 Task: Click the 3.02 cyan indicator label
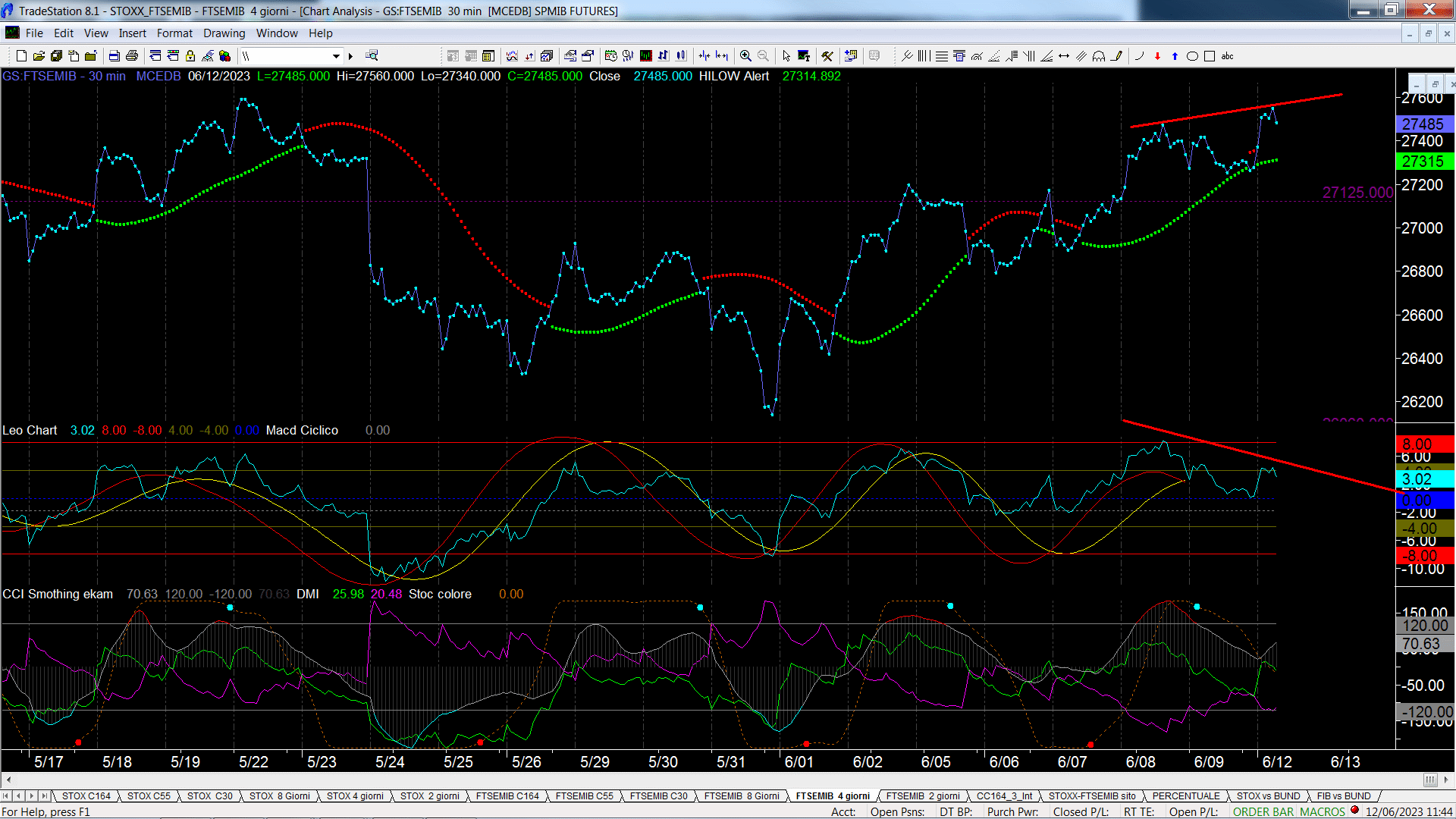[1423, 479]
